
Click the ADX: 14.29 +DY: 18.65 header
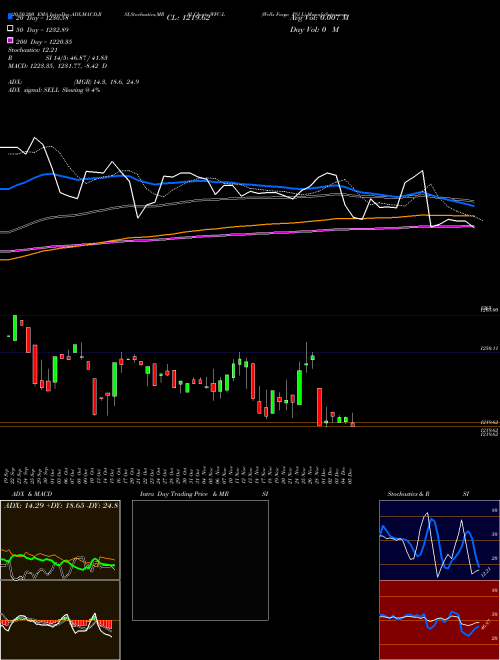[x=61, y=505]
